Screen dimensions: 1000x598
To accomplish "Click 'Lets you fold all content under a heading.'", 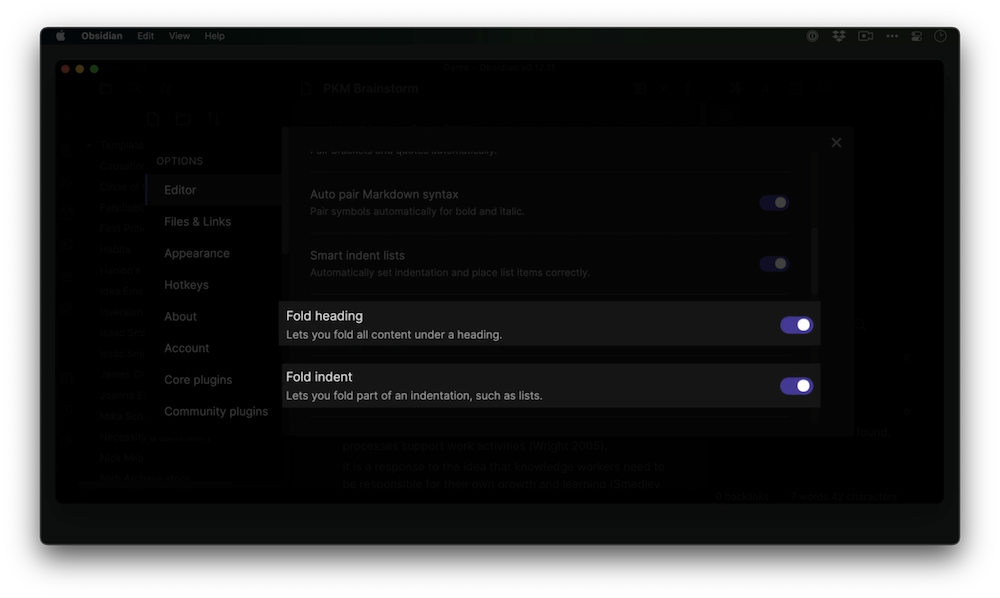I will [x=393, y=335].
